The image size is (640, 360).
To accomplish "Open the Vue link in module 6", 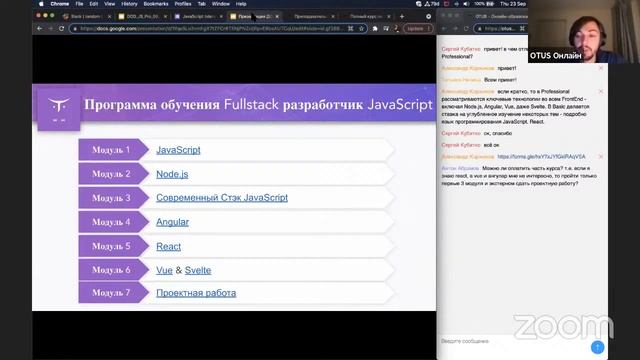I will point(164,270).
